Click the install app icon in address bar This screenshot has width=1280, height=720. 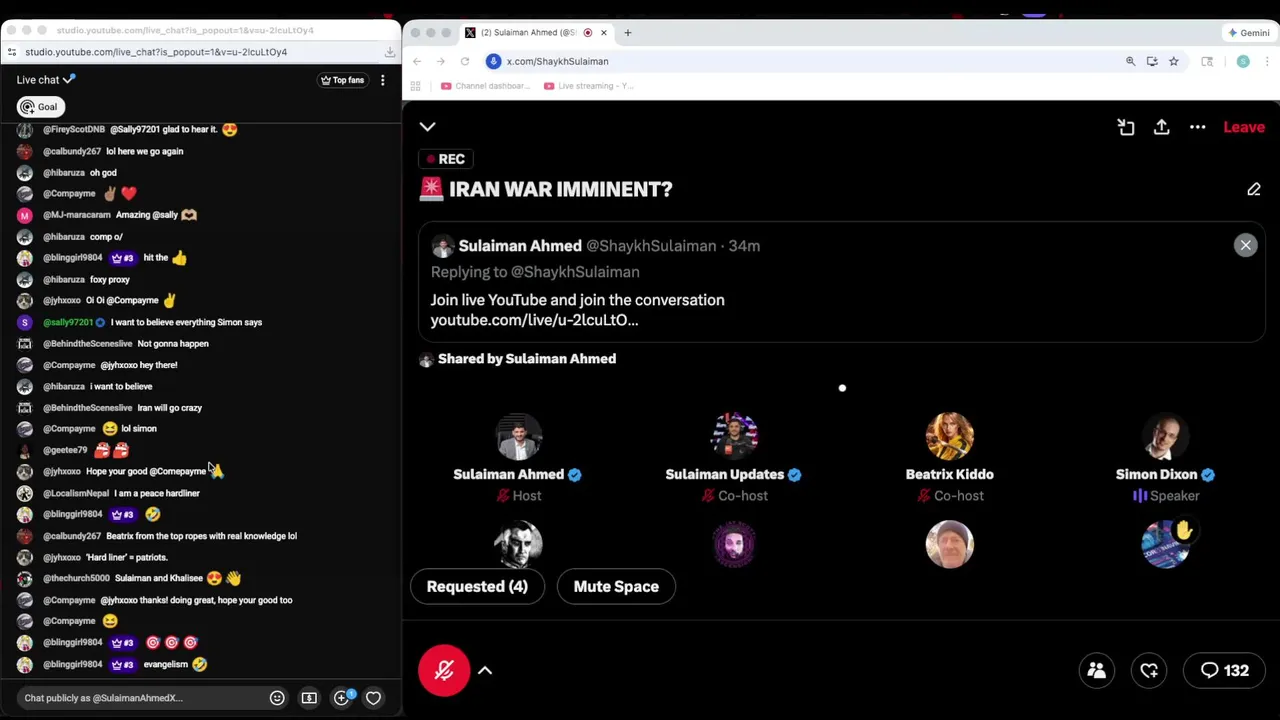tap(1152, 61)
